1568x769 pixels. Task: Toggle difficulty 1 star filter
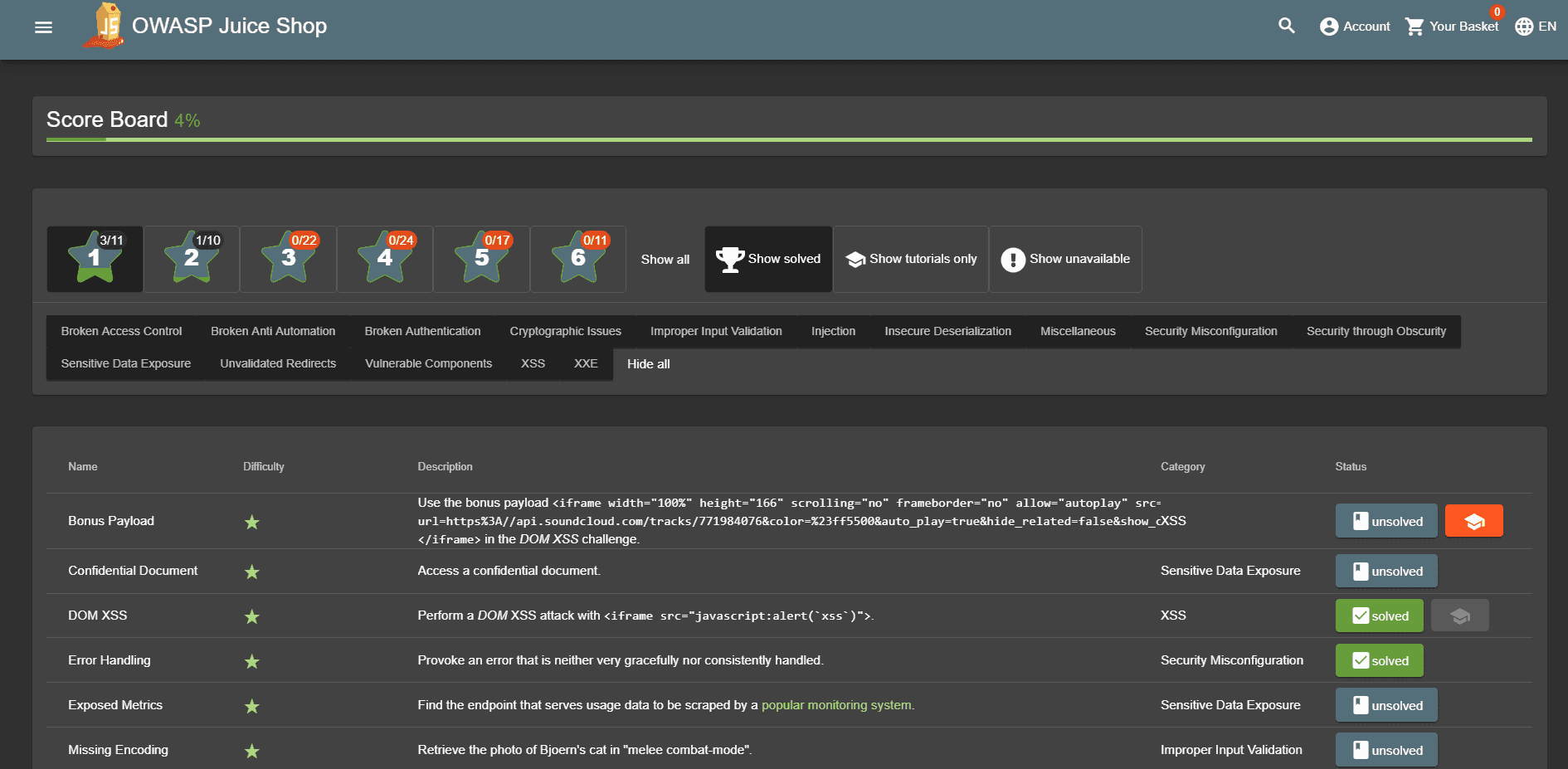coord(95,259)
